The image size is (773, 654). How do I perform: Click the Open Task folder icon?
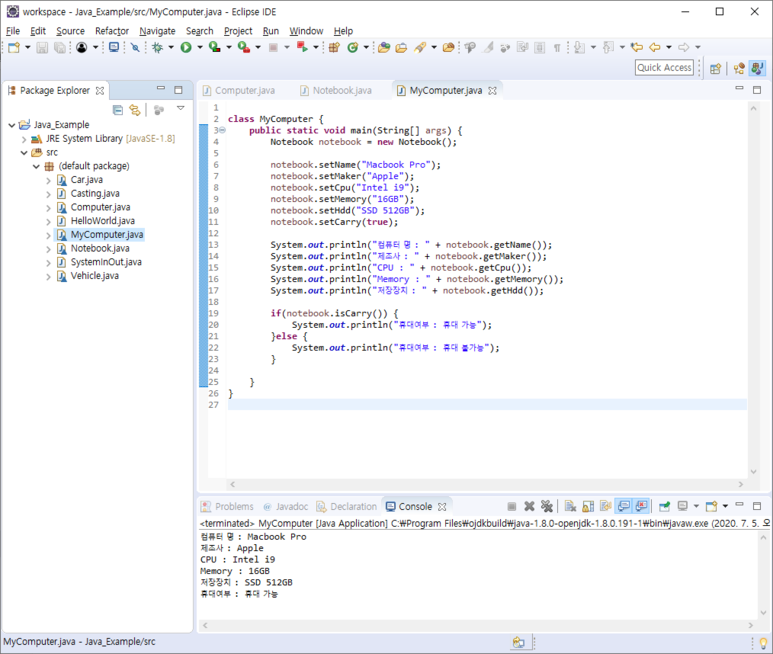401,47
